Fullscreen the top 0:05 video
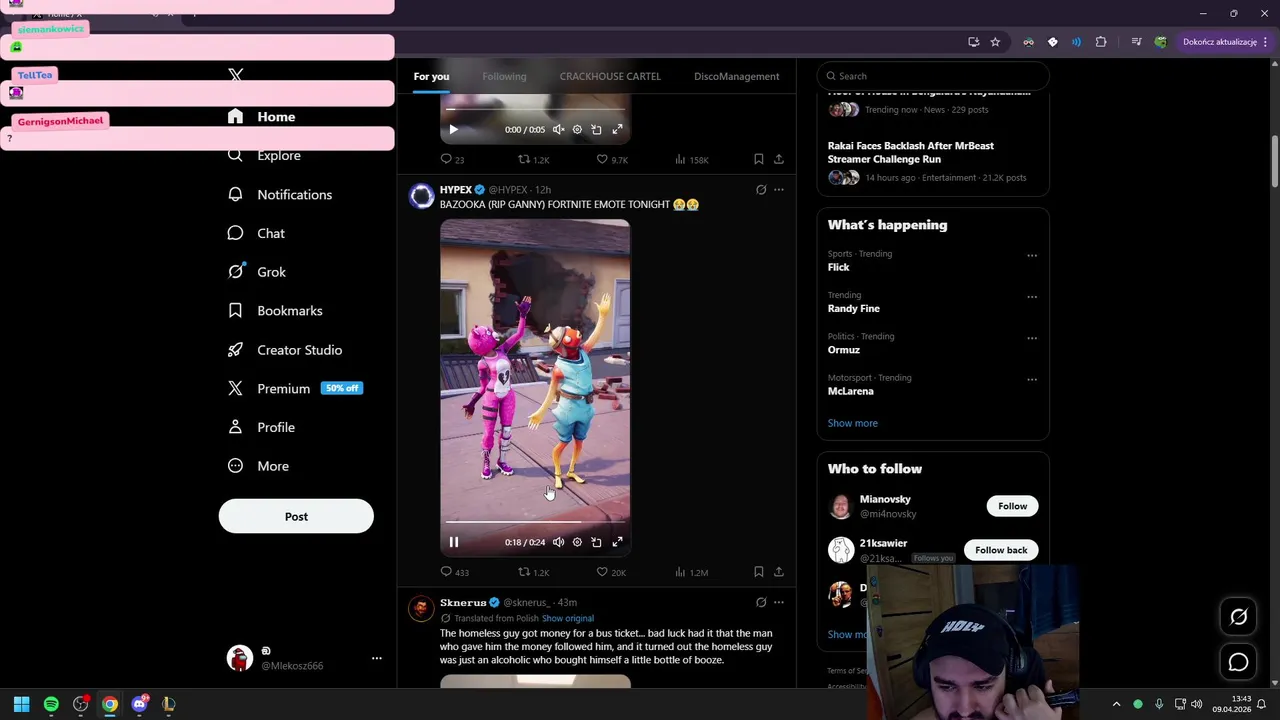Screen dimensions: 1280x720 (617, 129)
